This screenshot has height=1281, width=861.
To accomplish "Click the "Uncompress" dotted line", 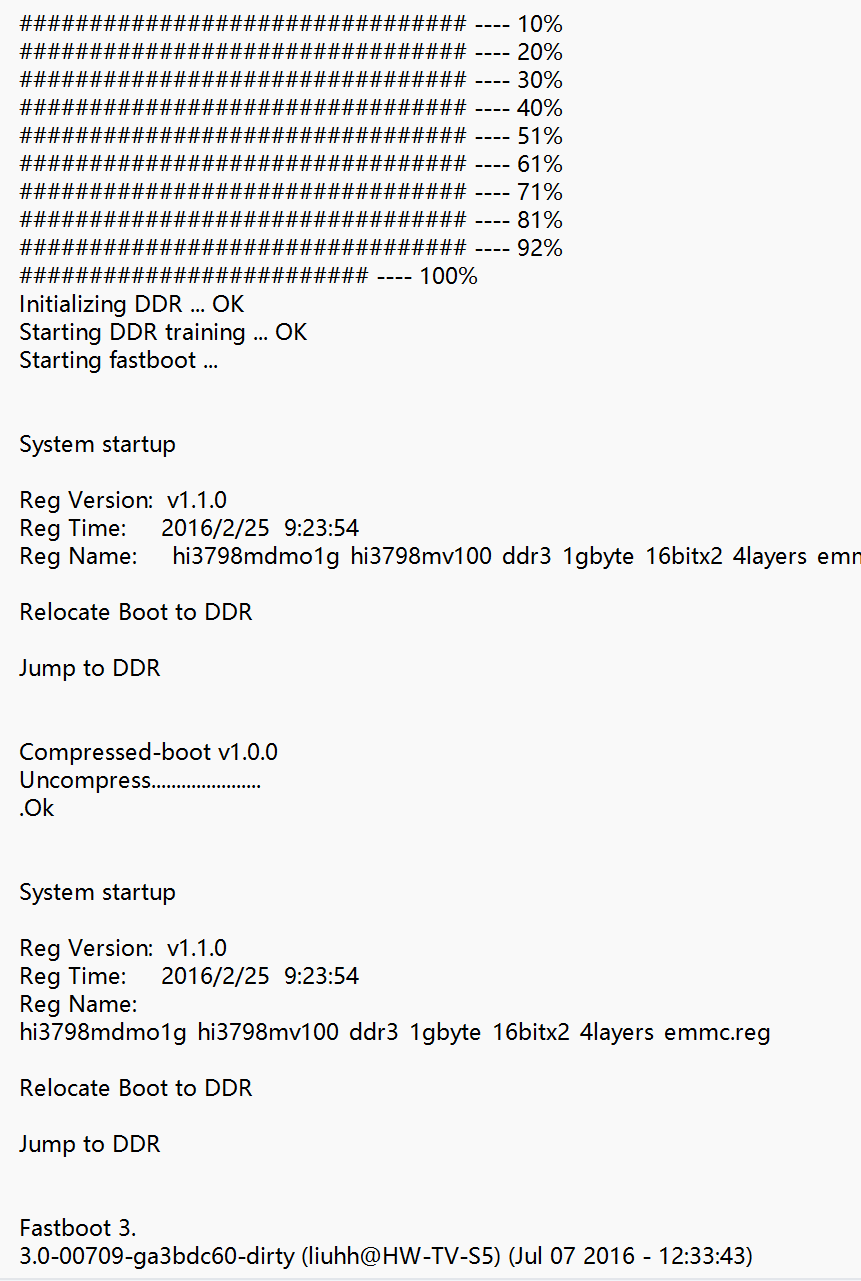I will click(x=140, y=780).
